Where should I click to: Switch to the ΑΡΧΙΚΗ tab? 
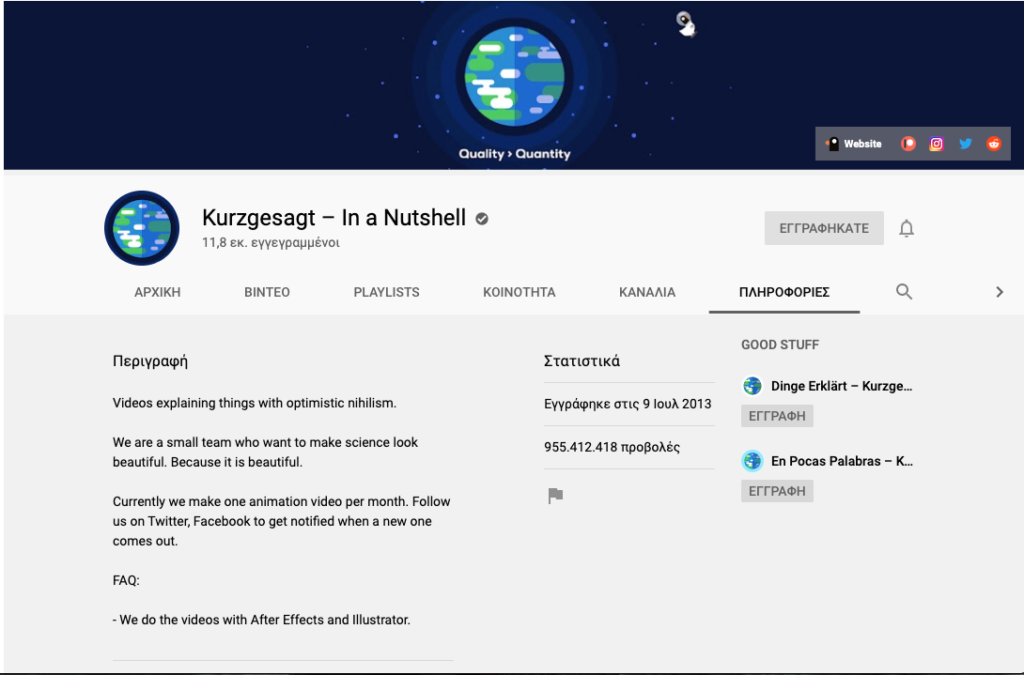157,292
